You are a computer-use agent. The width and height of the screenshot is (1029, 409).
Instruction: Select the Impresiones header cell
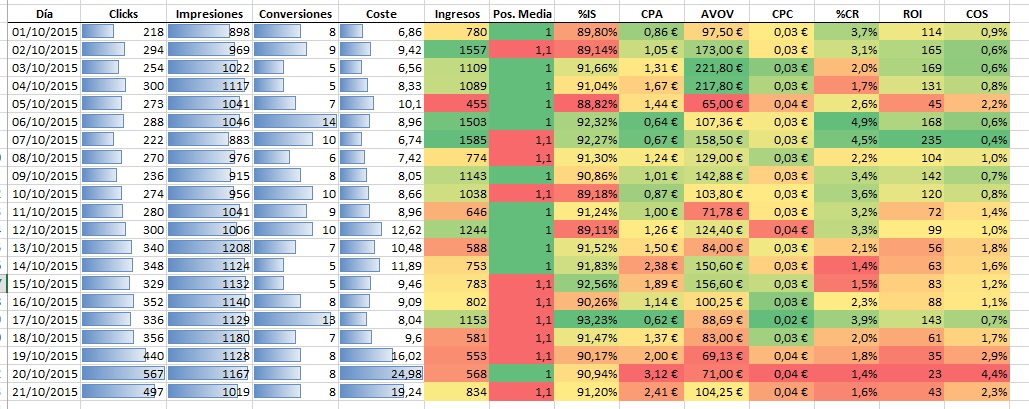point(209,15)
